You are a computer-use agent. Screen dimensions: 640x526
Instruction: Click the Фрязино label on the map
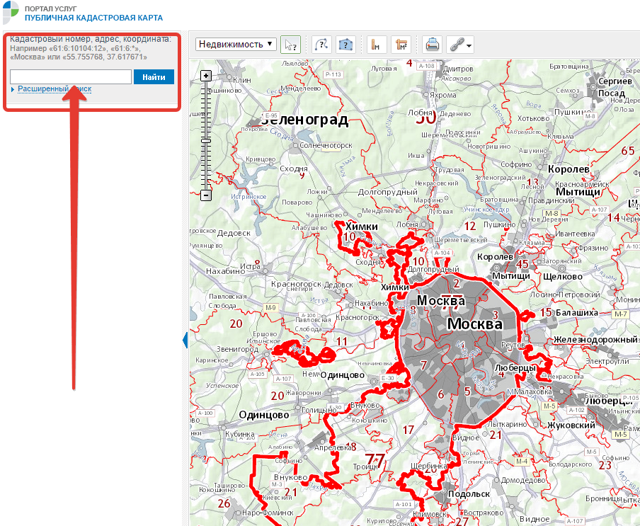coord(591,248)
